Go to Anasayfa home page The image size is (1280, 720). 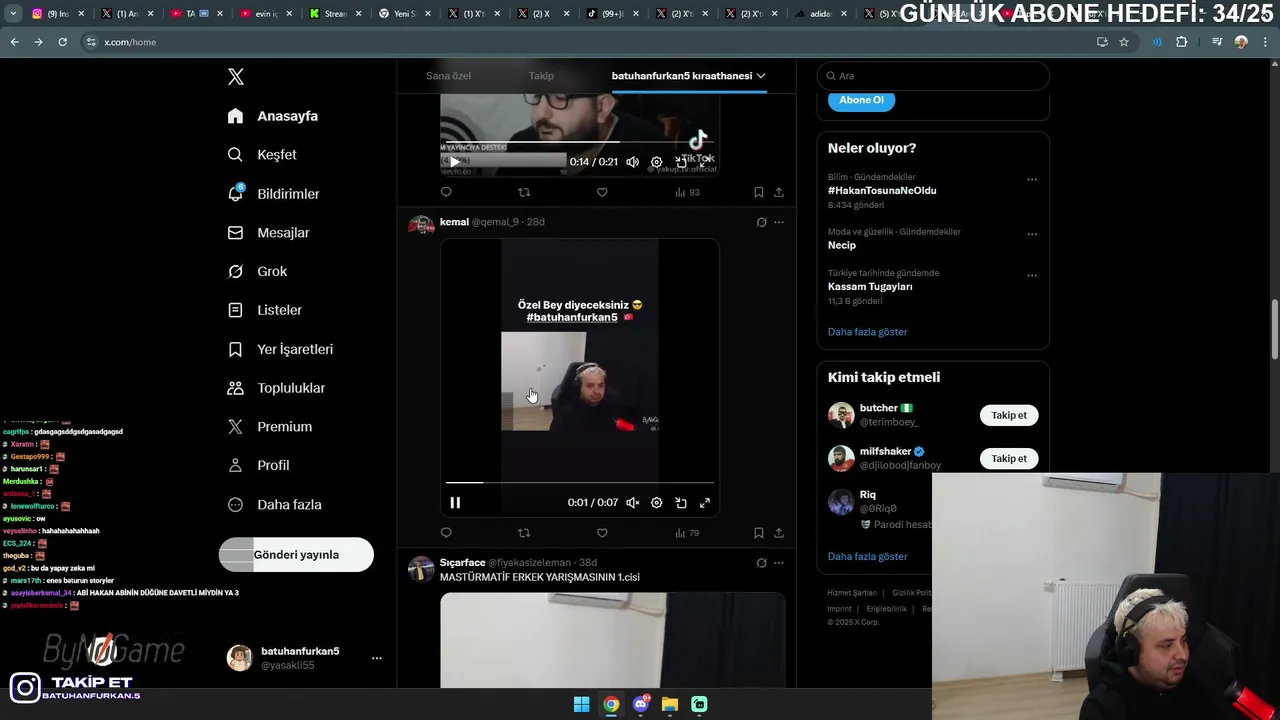[273, 116]
